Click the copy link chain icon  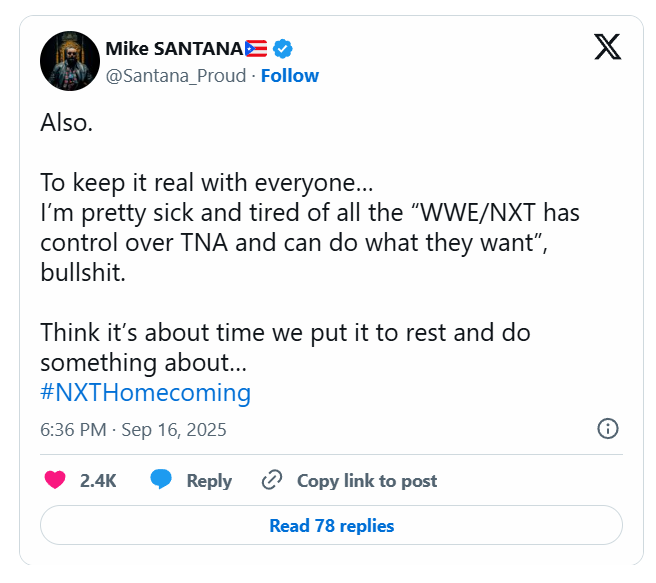click(271, 480)
